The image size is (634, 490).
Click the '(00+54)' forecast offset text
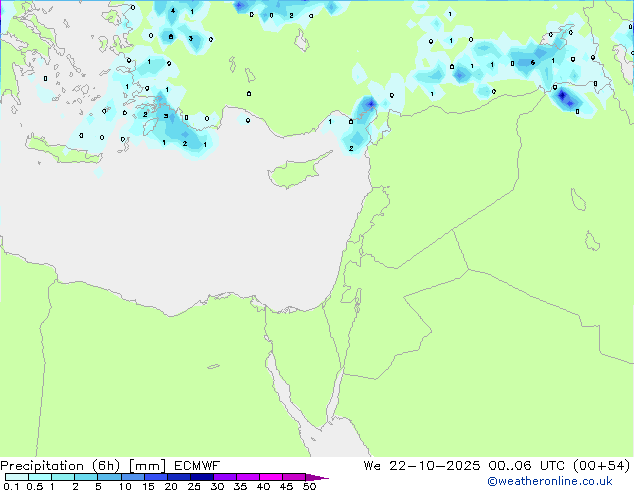[x=602, y=466]
